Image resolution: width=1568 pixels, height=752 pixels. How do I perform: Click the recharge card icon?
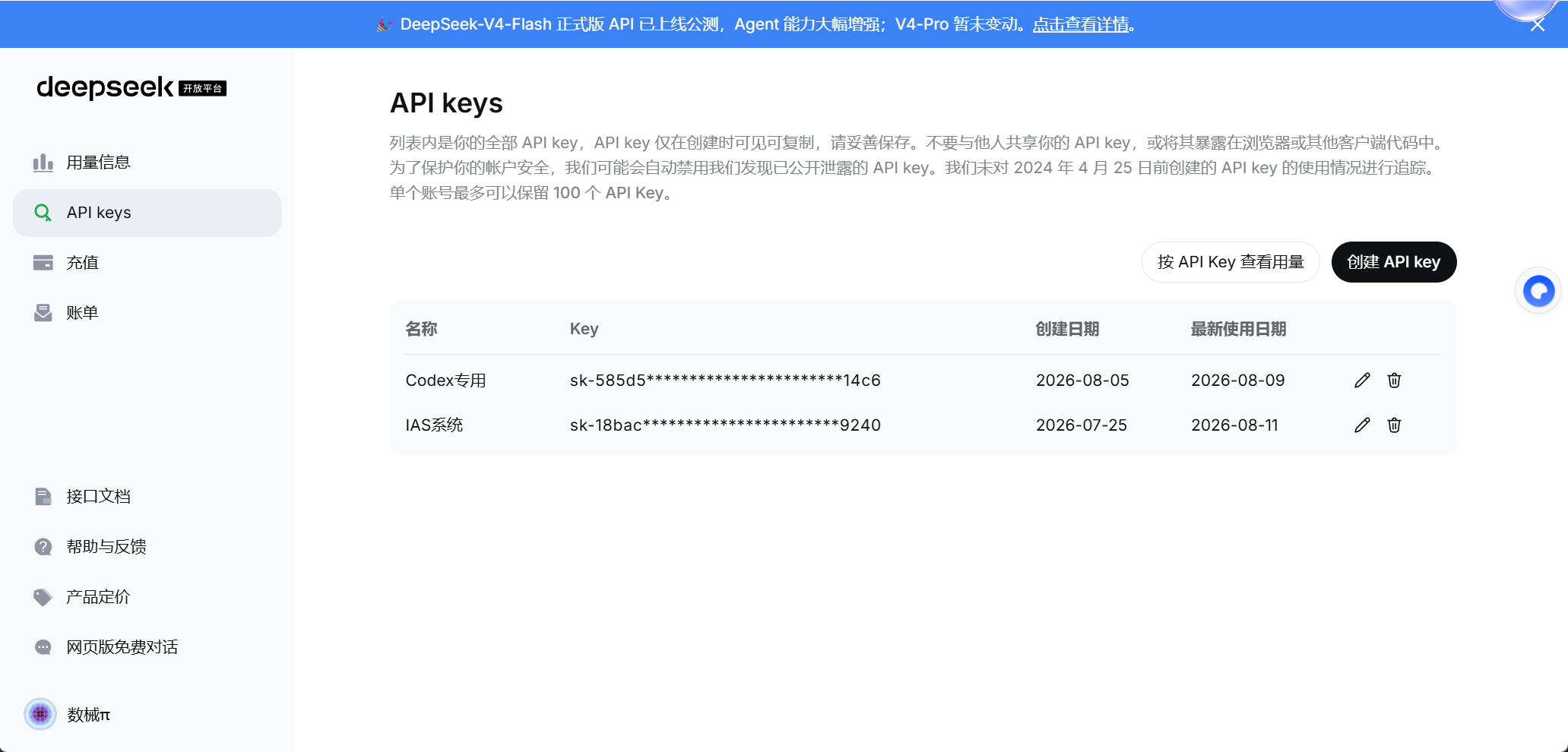[43, 263]
